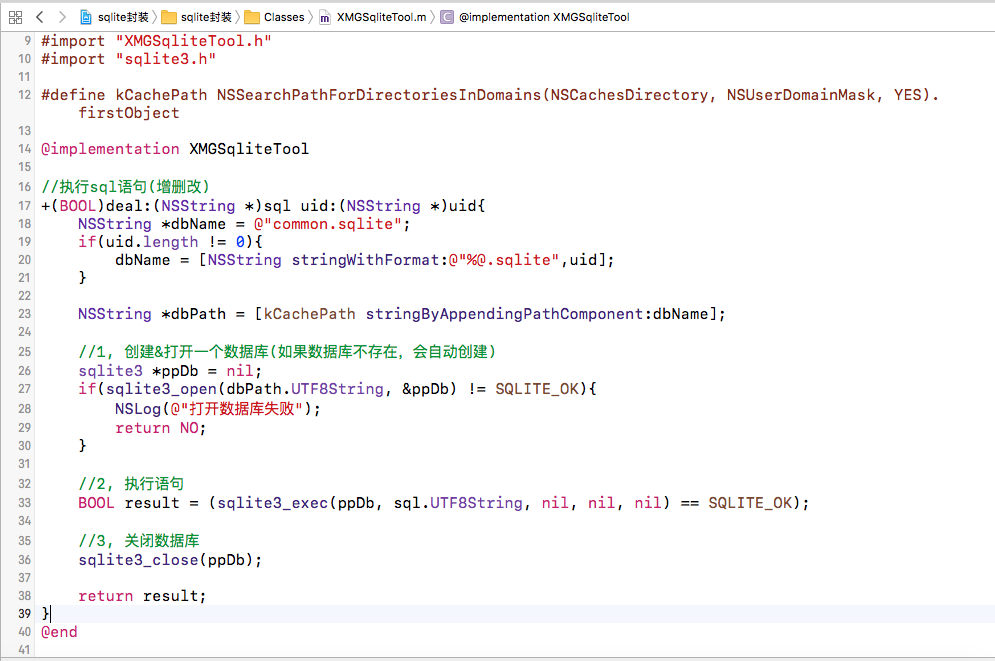The height and width of the screenshot is (661, 995).
Task: Click stringByAppendingPathComponent: call
Action: click(508, 314)
